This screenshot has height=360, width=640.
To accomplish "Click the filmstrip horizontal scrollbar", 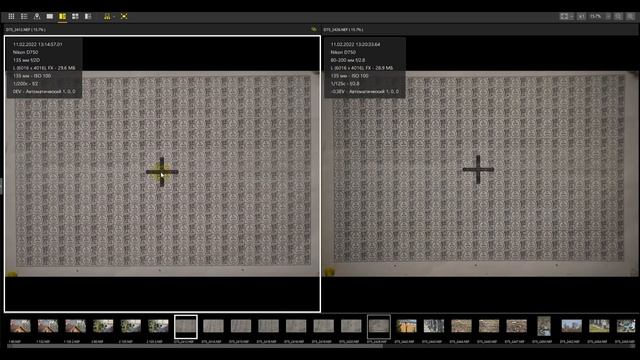I will (x=195, y=346).
